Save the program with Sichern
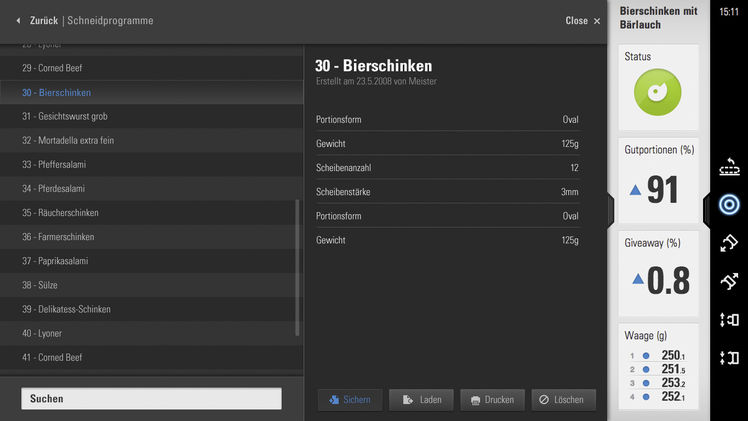Viewport: 748px width, 421px height. click(349, 400)
